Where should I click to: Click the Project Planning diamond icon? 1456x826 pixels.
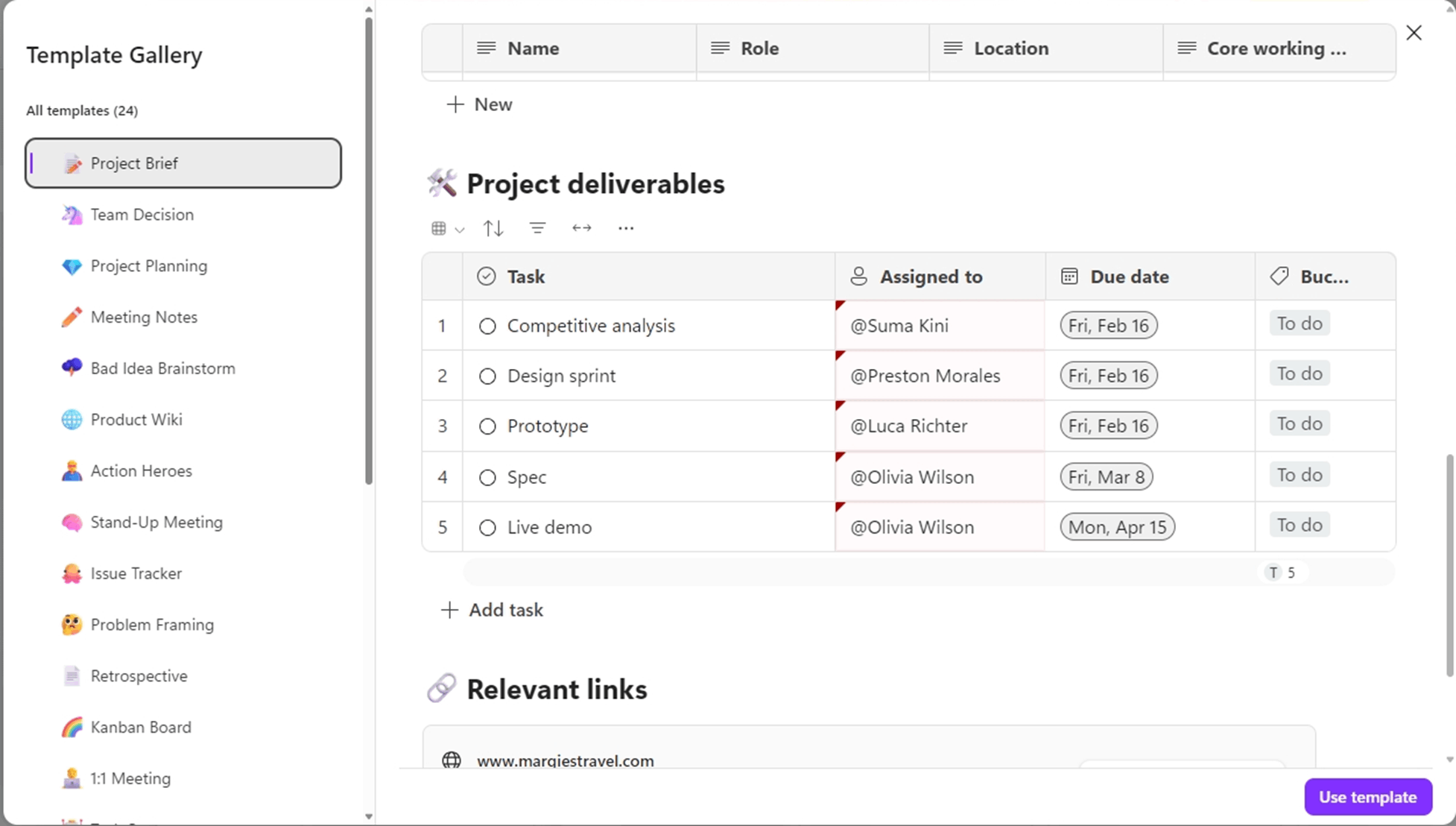[72, 266]
